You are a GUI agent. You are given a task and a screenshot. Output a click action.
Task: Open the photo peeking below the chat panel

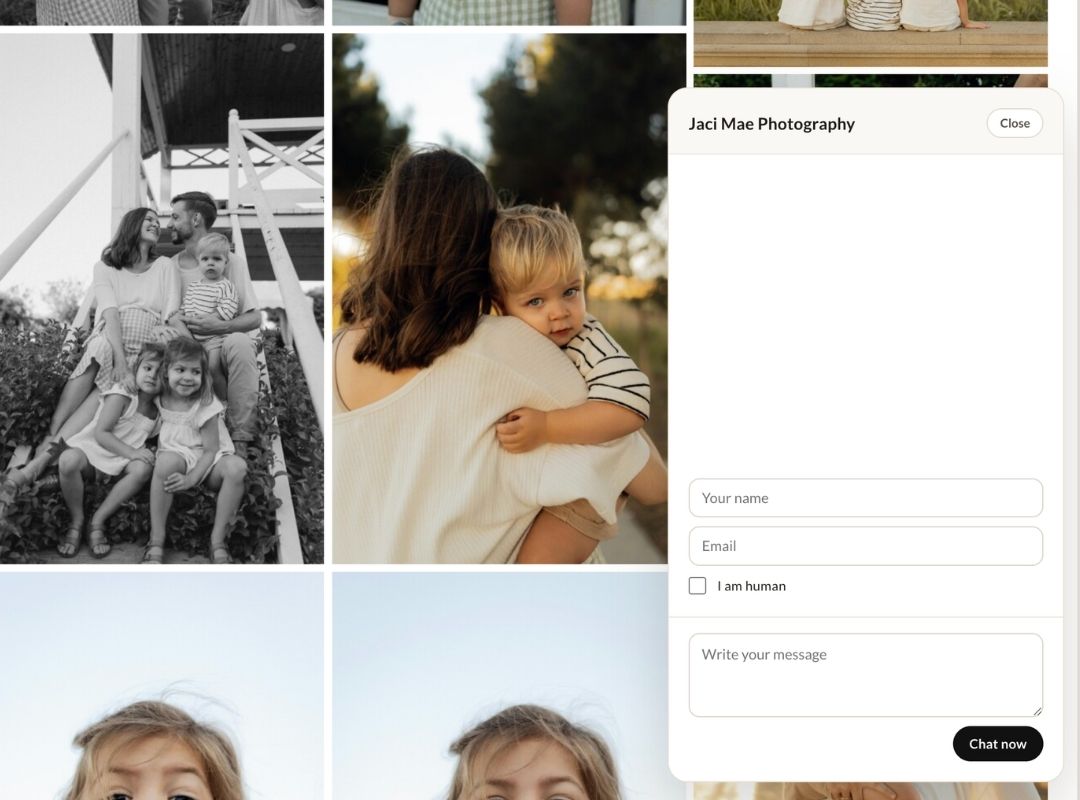(870, 791)
